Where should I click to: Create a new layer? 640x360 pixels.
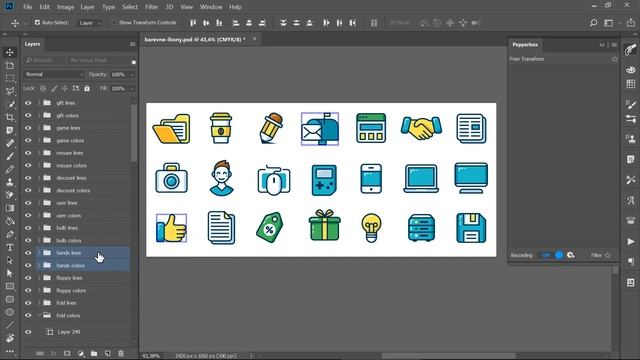107,353
